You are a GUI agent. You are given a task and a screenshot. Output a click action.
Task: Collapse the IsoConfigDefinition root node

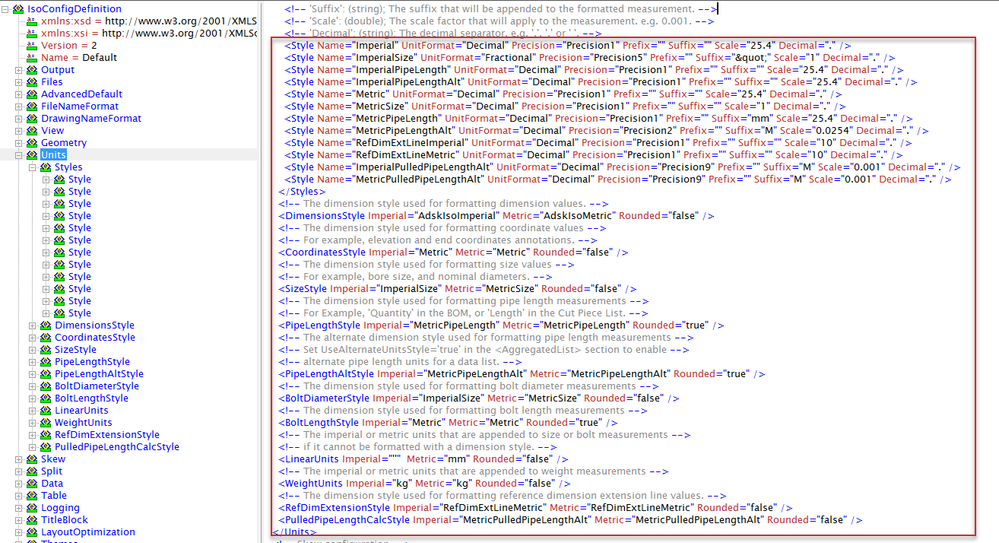point(5,9)
